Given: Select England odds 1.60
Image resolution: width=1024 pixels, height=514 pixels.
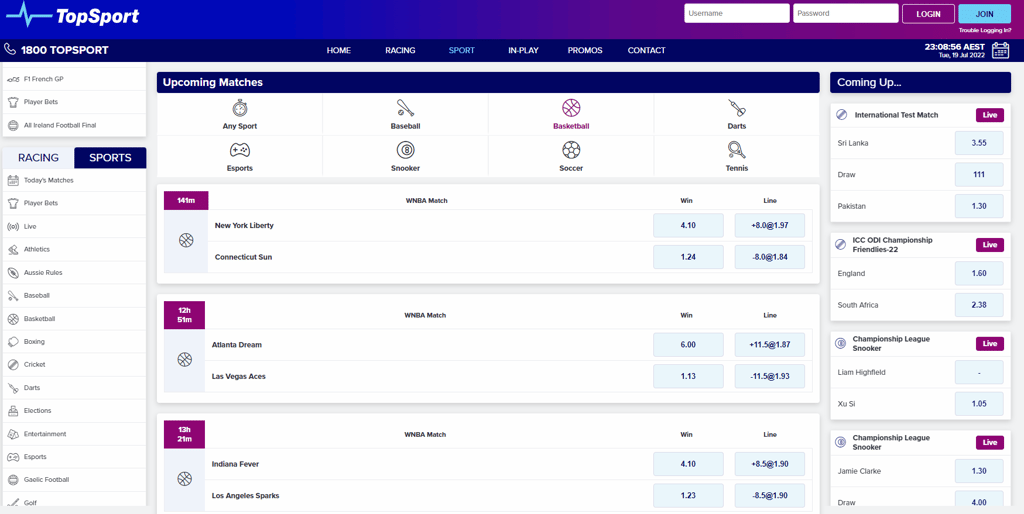Looking at the screenshot, I should [x=979, y=273].
